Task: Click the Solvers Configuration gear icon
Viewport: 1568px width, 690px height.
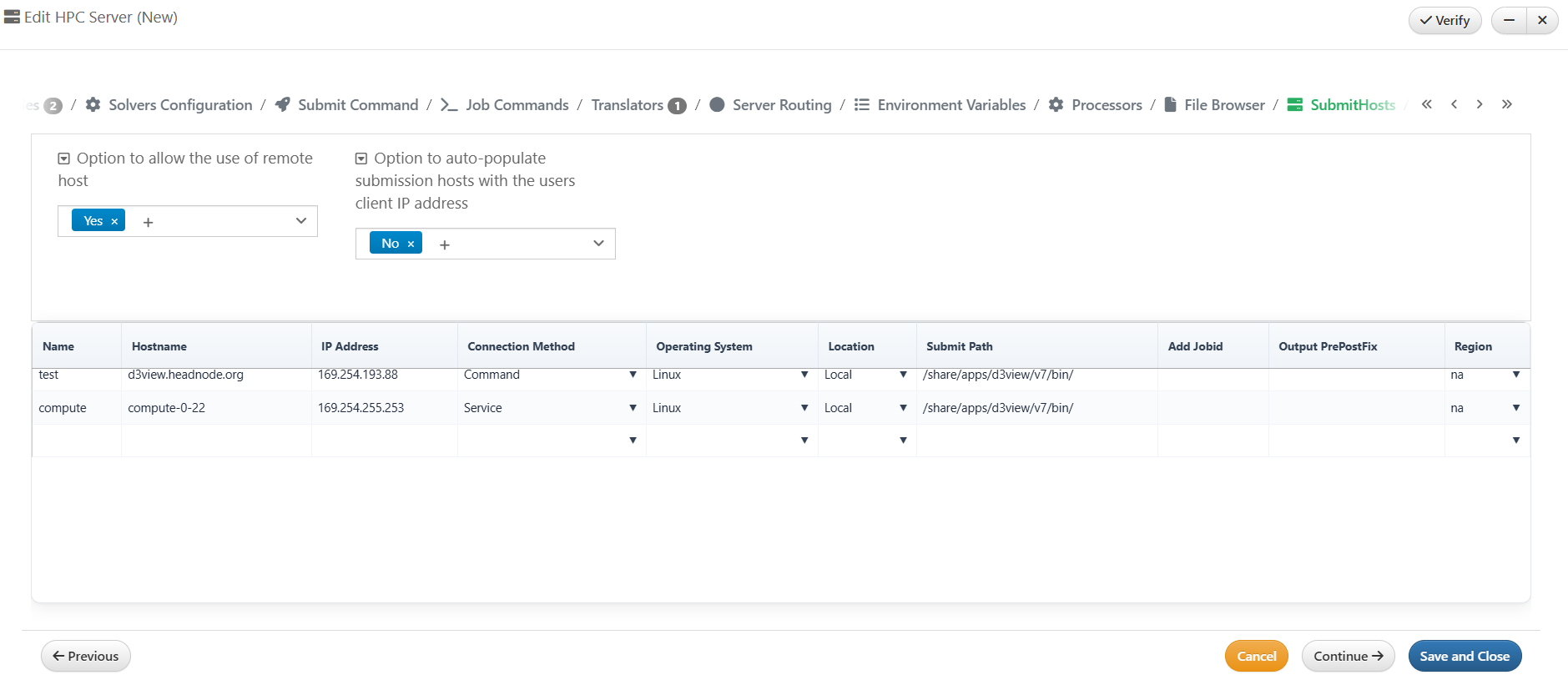Action: [x=93, y=105]
